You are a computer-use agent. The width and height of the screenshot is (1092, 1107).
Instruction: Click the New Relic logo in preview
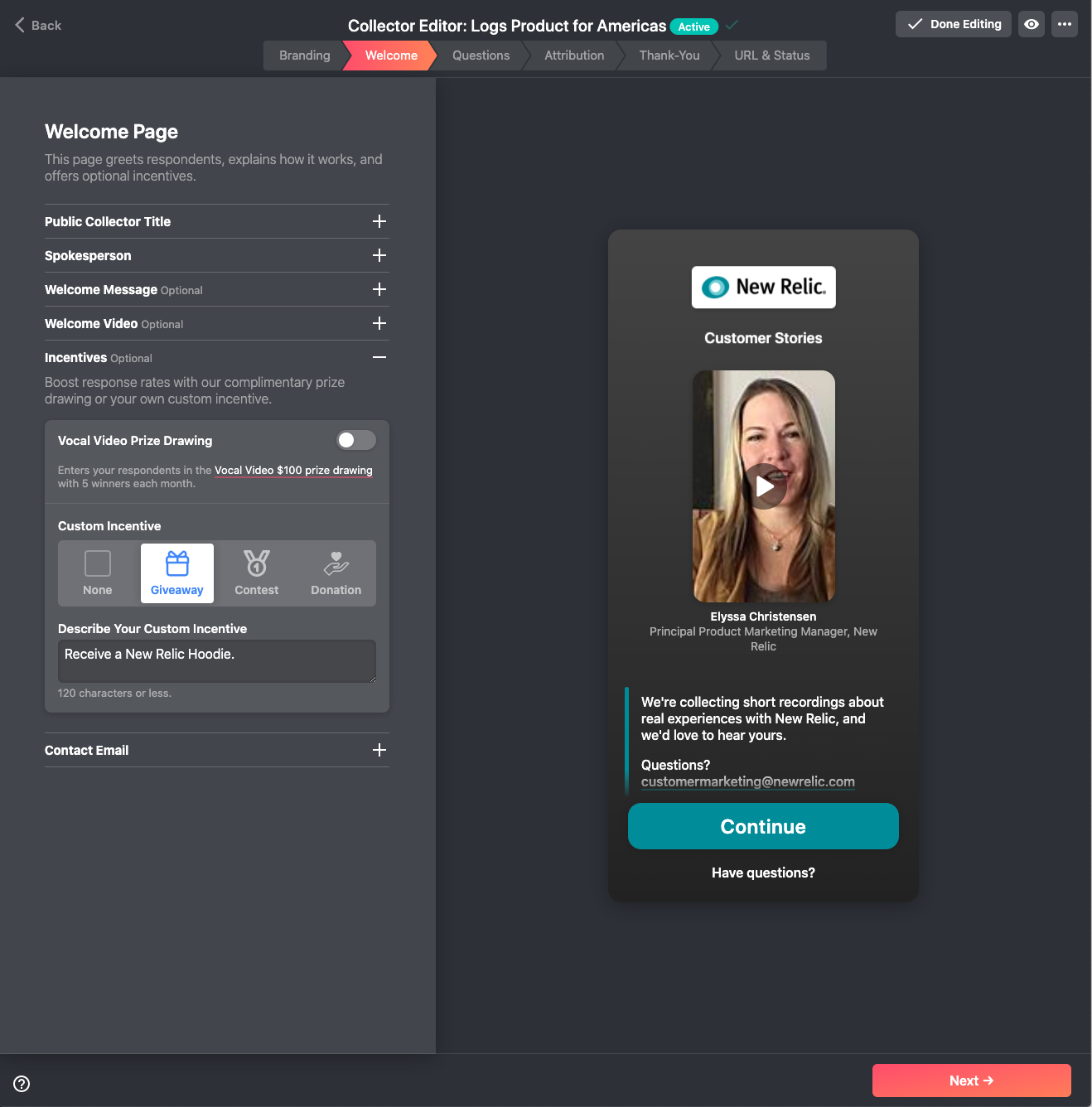click(x=763, y=287)
